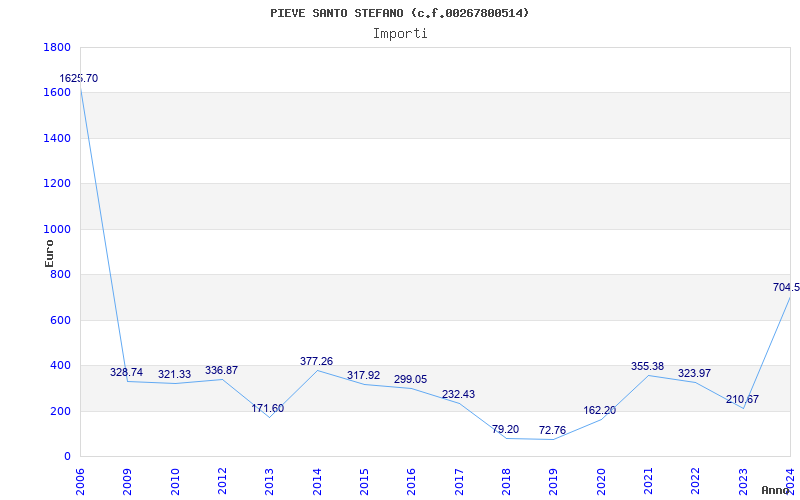Click the data label 317.92
The width and height of the screenshot is (800, 500).
(364, 376)
